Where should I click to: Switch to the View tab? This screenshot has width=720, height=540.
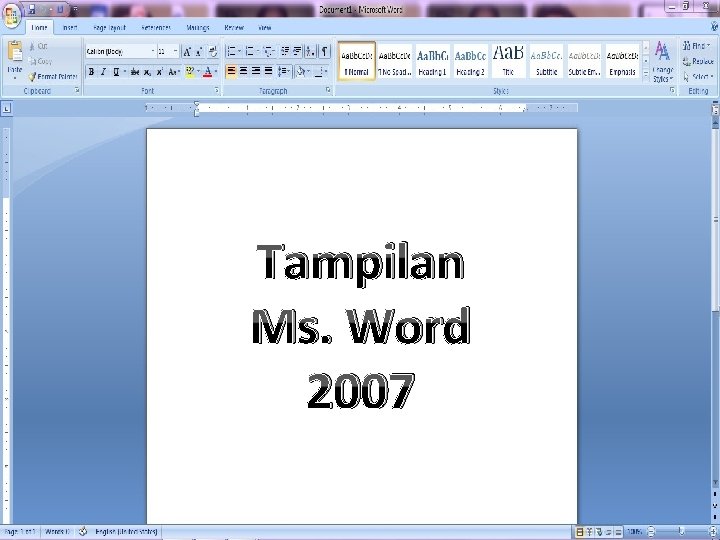click(264, 28)
